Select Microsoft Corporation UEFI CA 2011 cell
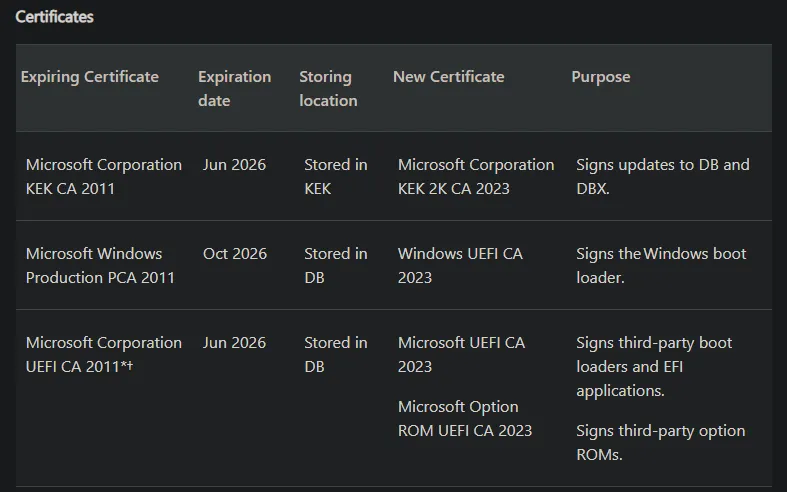The image size is (787, 492). click(x=104, y=354)
